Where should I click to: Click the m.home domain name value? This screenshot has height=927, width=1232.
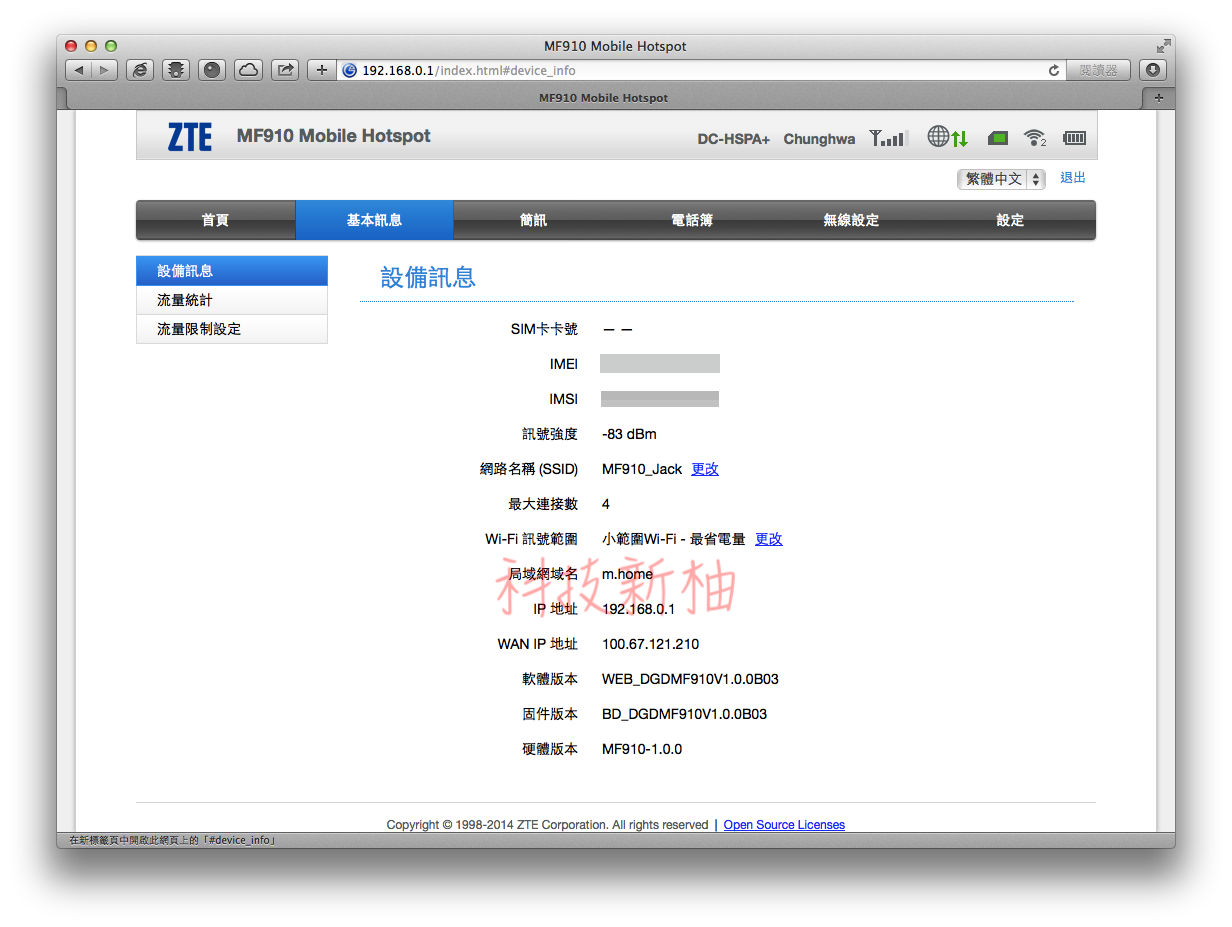pyautogui.click(x=627, y=574)
